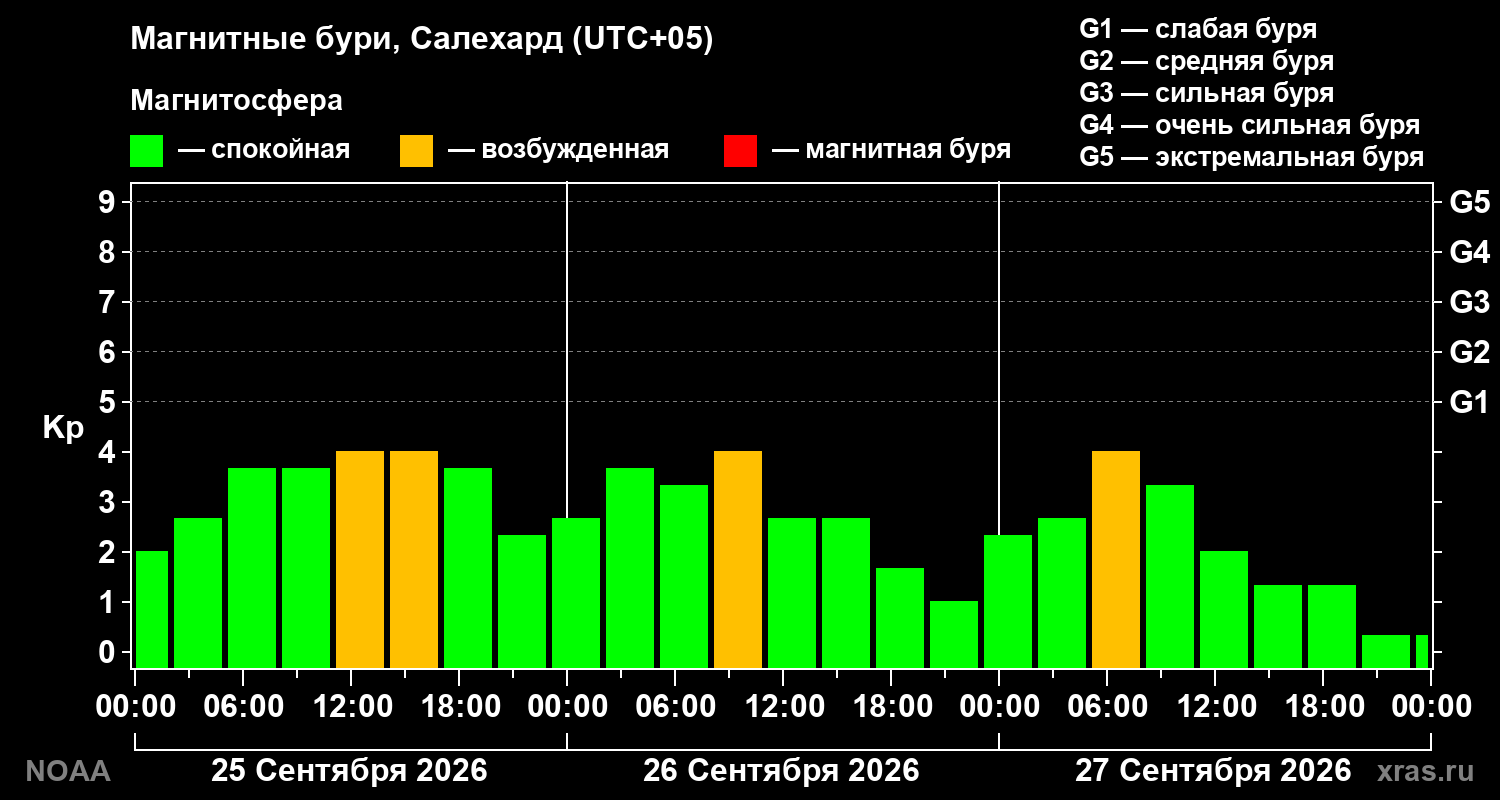Click the "27 Сентября 2026" date label

point(1213,771)
